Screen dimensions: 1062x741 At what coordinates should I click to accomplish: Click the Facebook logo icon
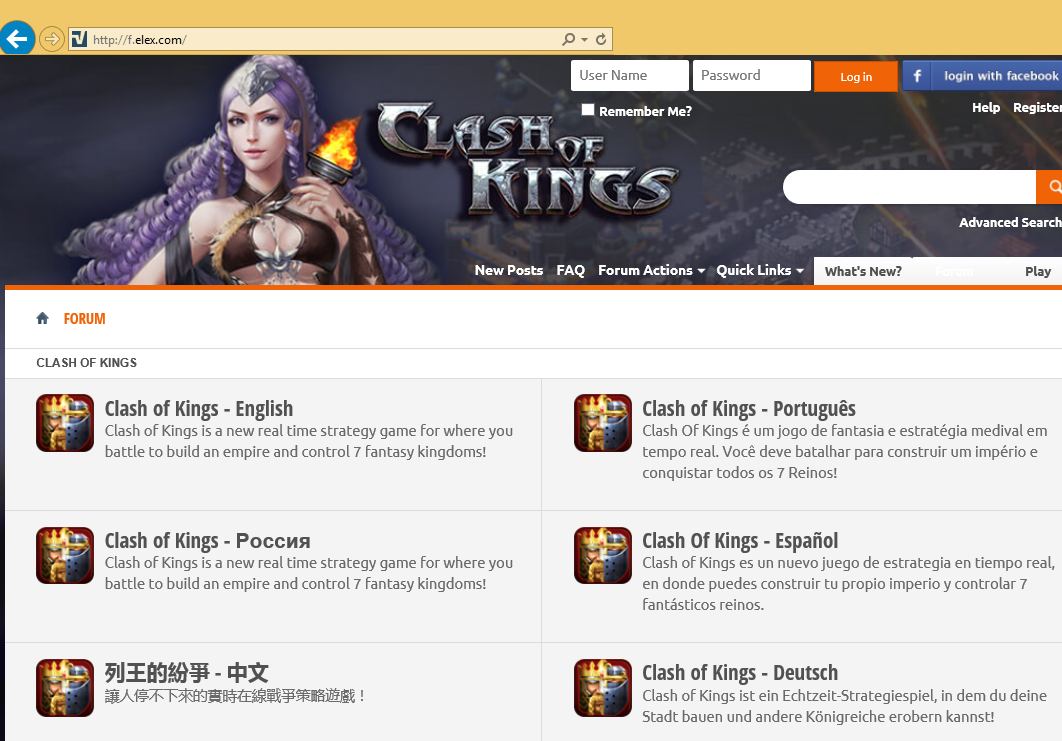[916, 76]
